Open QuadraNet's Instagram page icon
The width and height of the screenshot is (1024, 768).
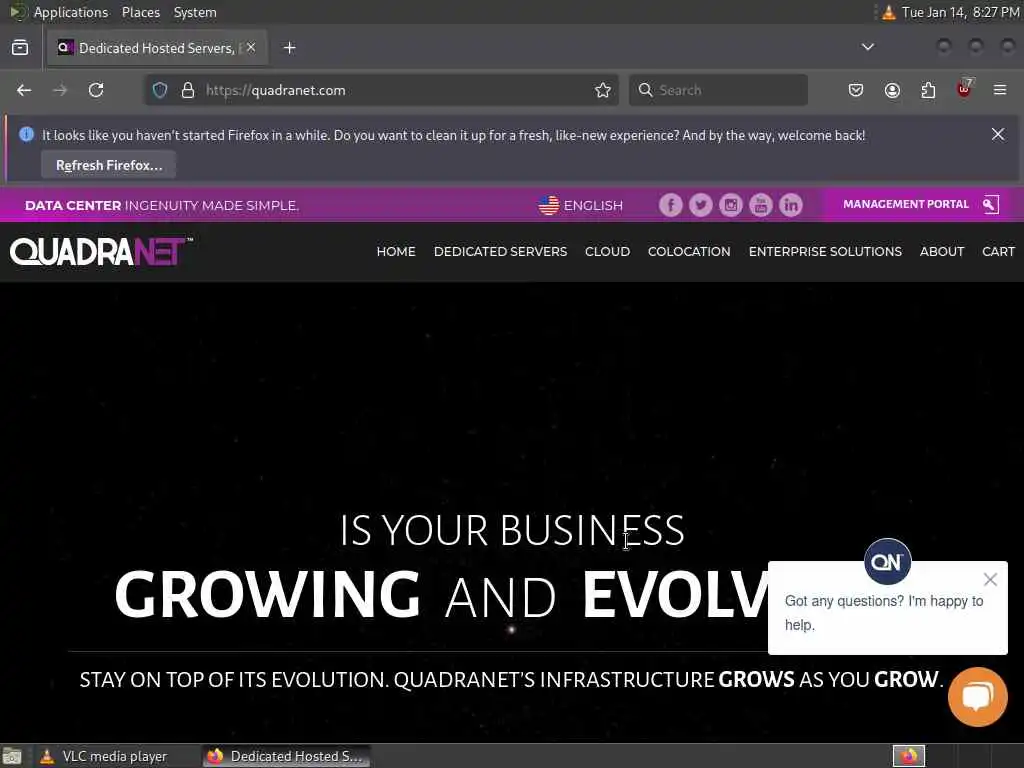tap(731, 205)
